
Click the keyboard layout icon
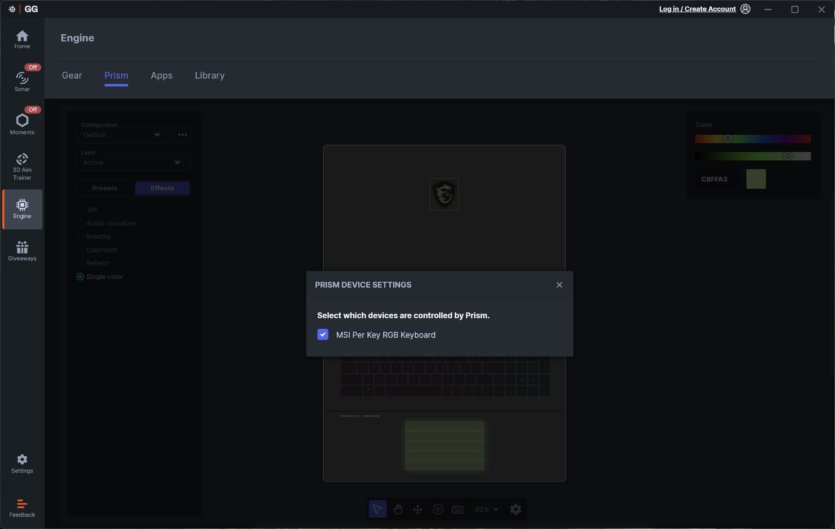458,510
